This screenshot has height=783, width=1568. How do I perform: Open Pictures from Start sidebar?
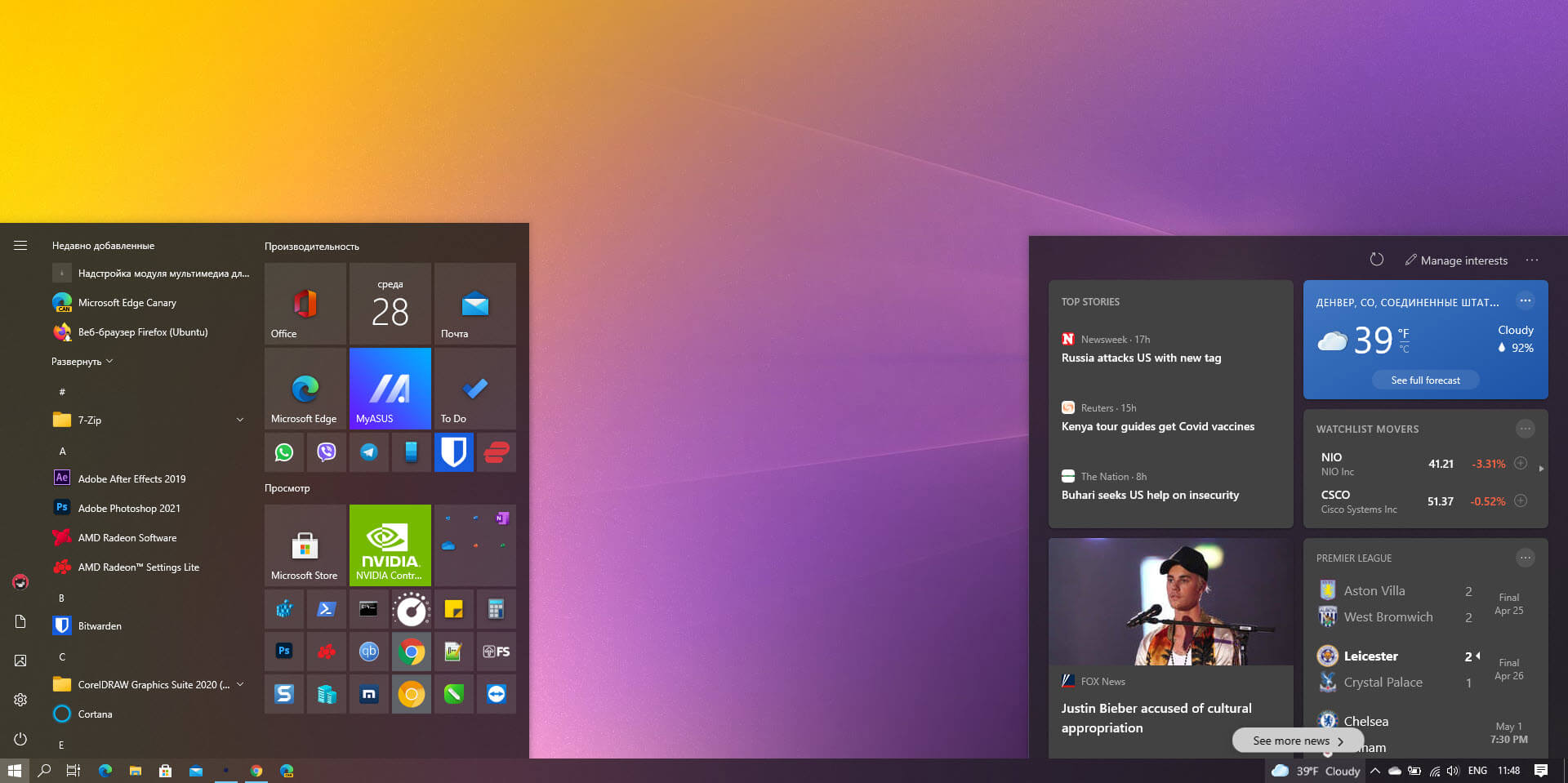20,661
